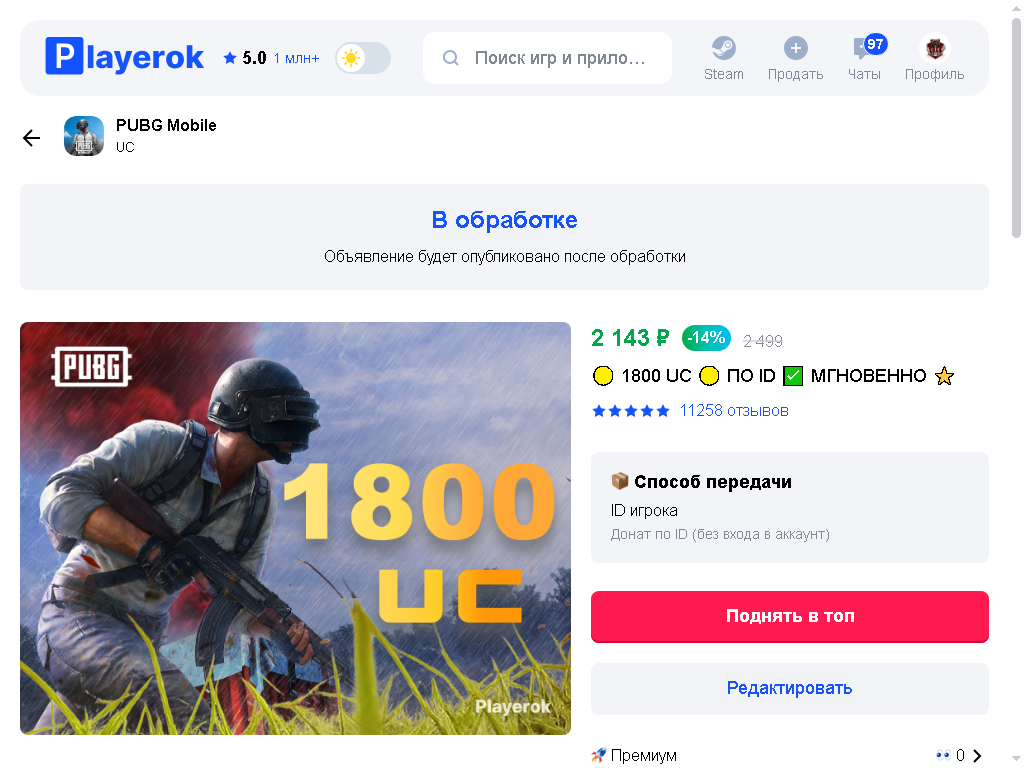Viewport: 1024px width, 768px height.
Task: Go back with the left arrow
Action: (31, 138)
